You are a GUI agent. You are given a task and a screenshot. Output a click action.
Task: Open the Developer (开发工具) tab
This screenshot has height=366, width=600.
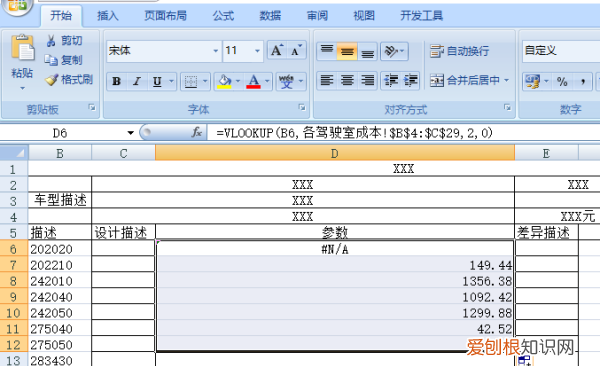click(x=421, y=16)
